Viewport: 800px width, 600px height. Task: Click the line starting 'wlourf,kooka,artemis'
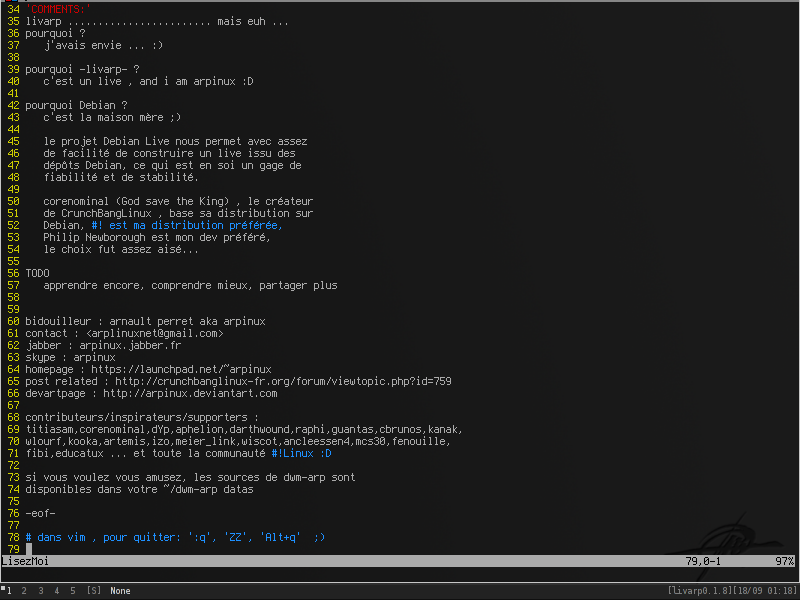(x=238, y=441)
